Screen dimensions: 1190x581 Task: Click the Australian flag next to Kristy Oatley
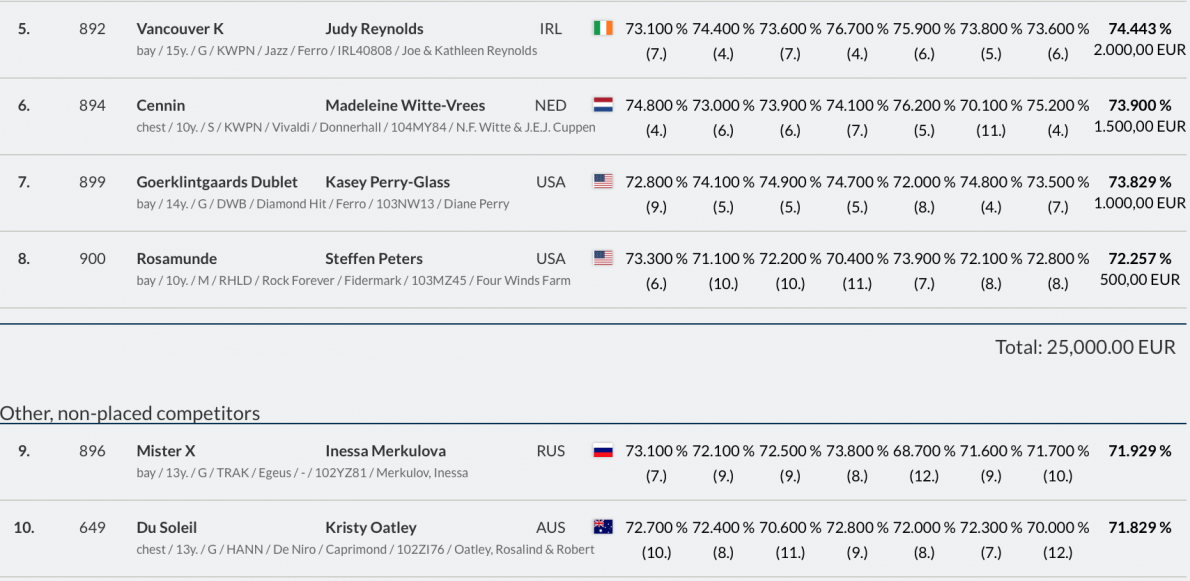(x=603, y=527)
